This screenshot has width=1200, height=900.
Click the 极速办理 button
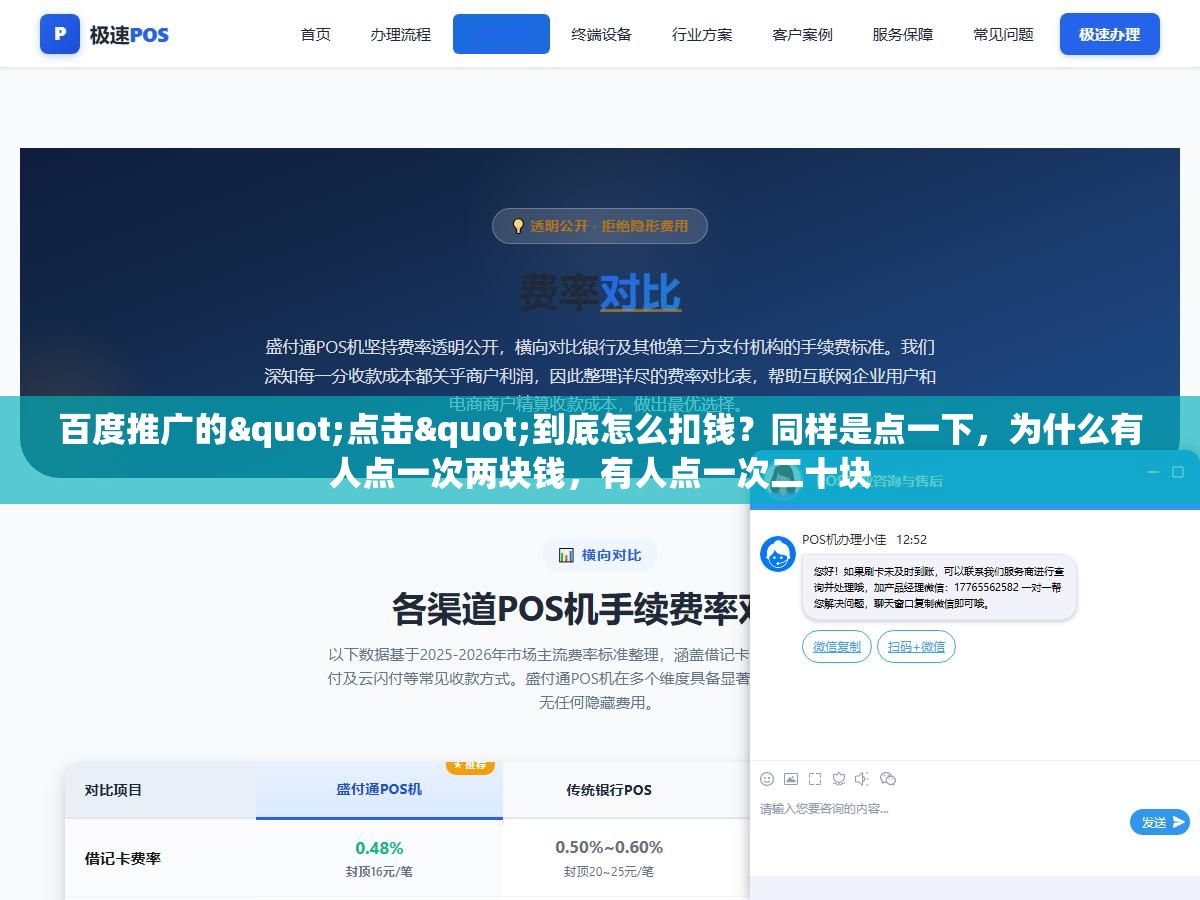1110,34
